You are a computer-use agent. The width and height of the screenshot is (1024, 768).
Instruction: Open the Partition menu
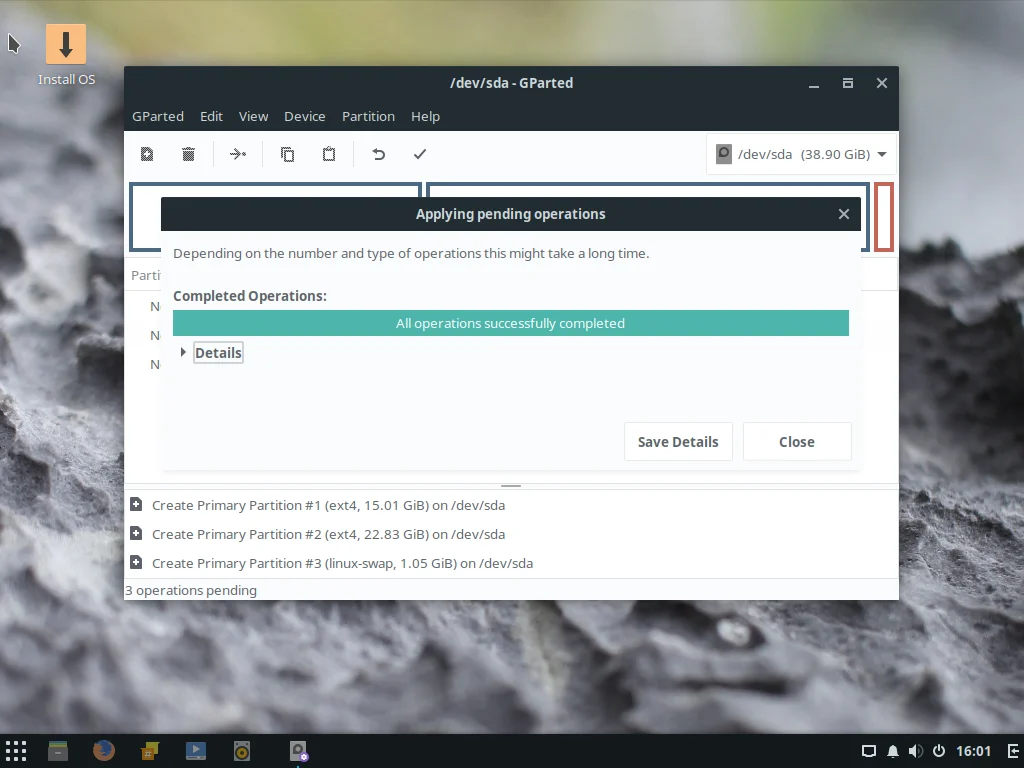pyautogui.click(x=368, y=116)
